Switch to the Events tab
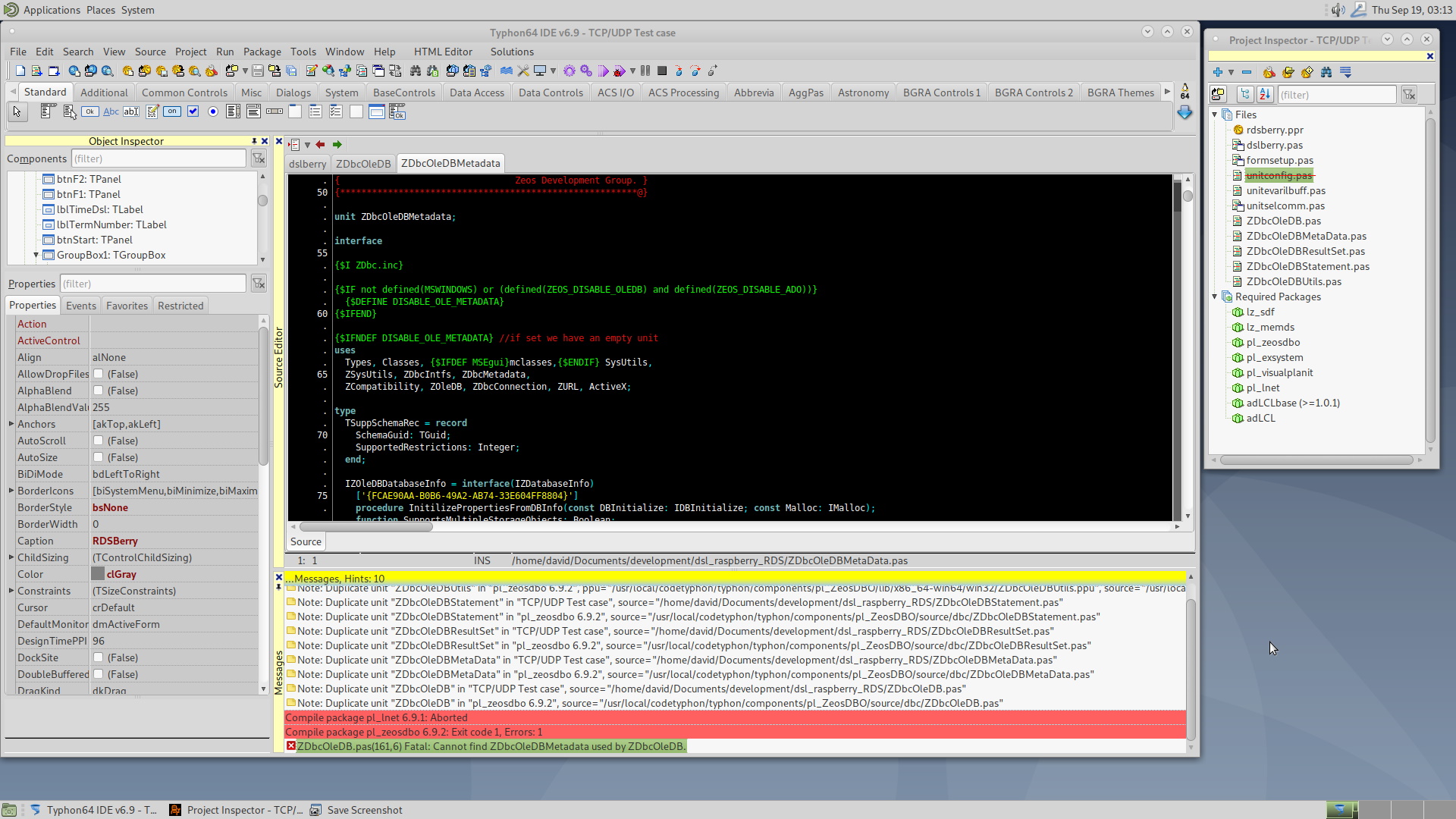Viewport: 1456px width, 819px height. [81, 306]
